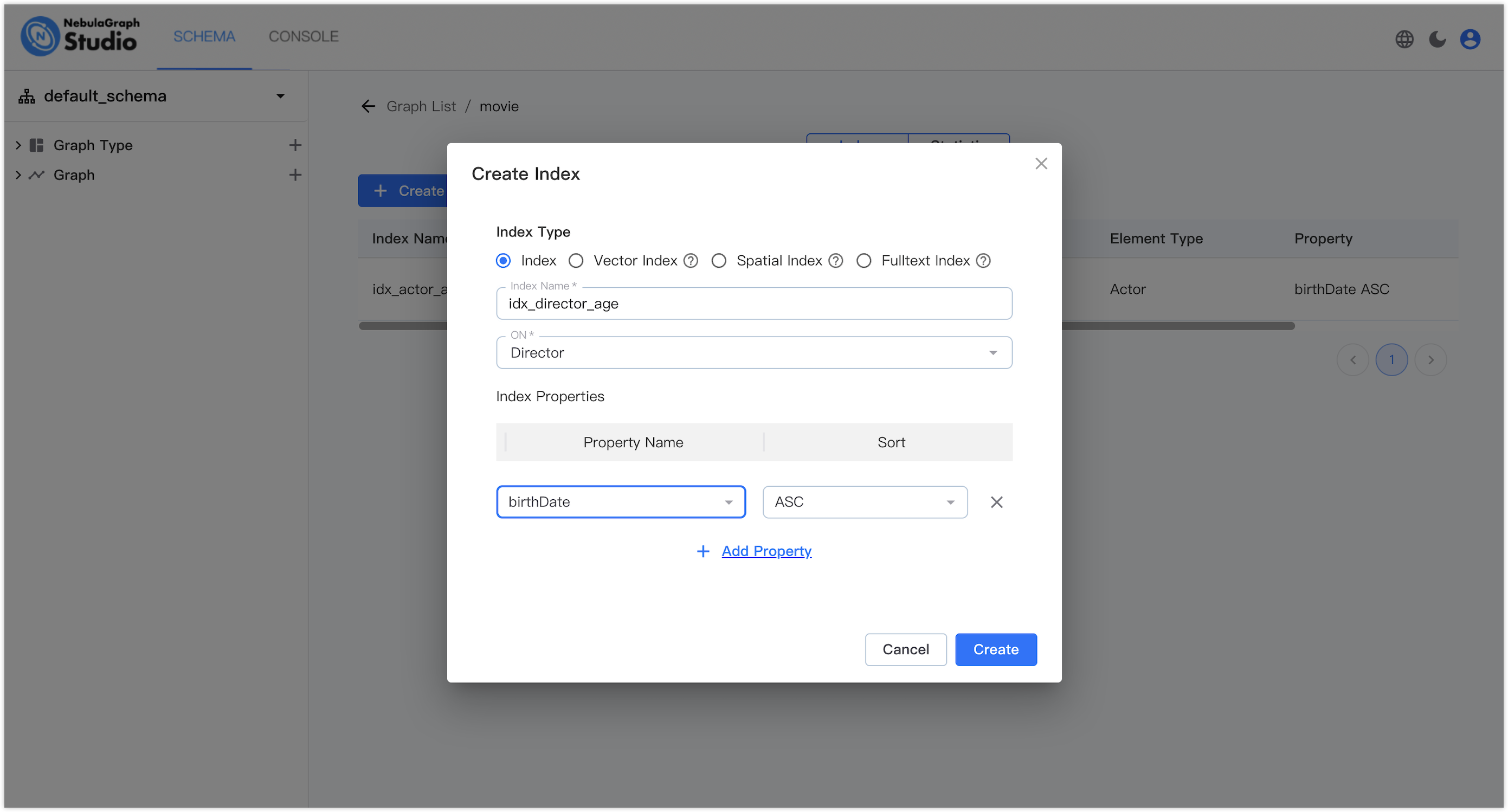Click the birthDate ASC property cell

click(x=1341, y=288)
